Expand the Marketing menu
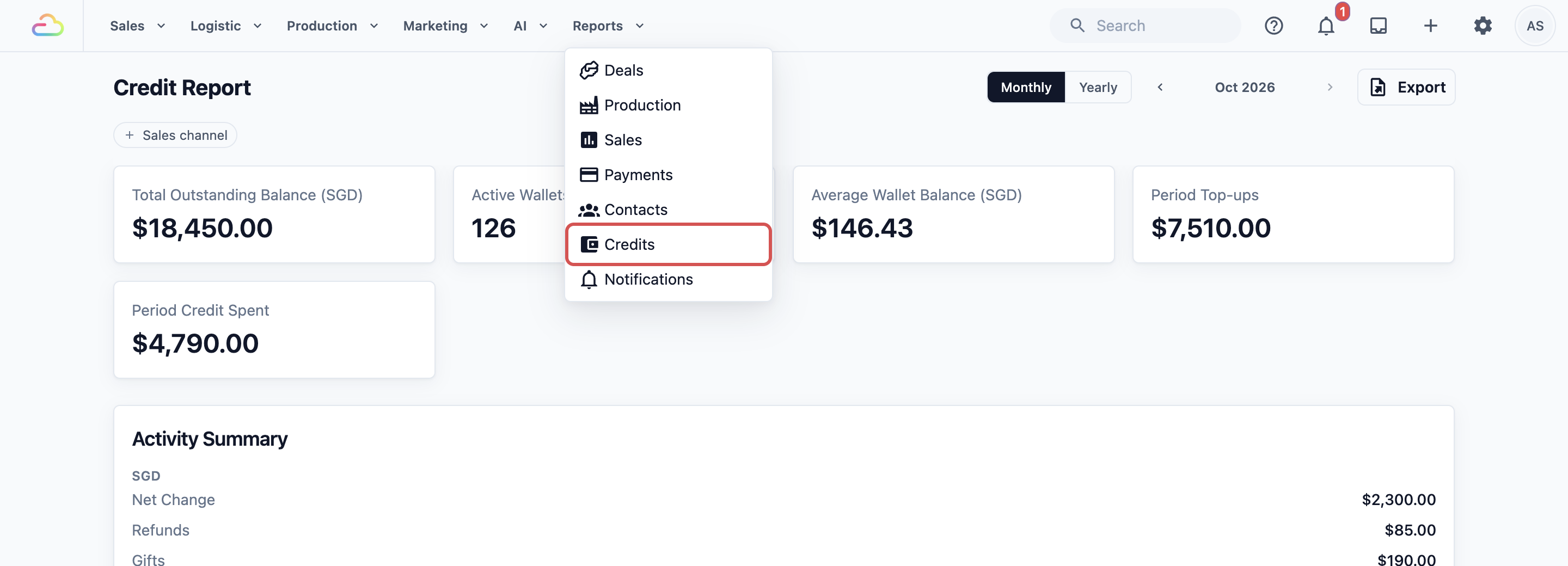This screenshot has height=566, width=1568. [x=445, y=26]
